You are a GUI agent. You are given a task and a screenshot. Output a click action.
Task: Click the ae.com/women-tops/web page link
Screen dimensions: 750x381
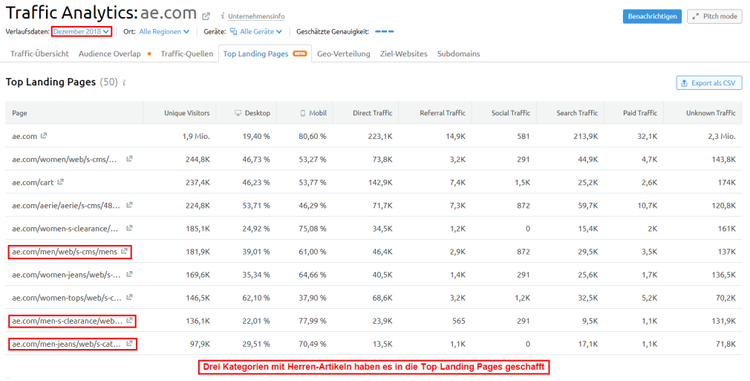pyautogui.click(x=66, y=297)
